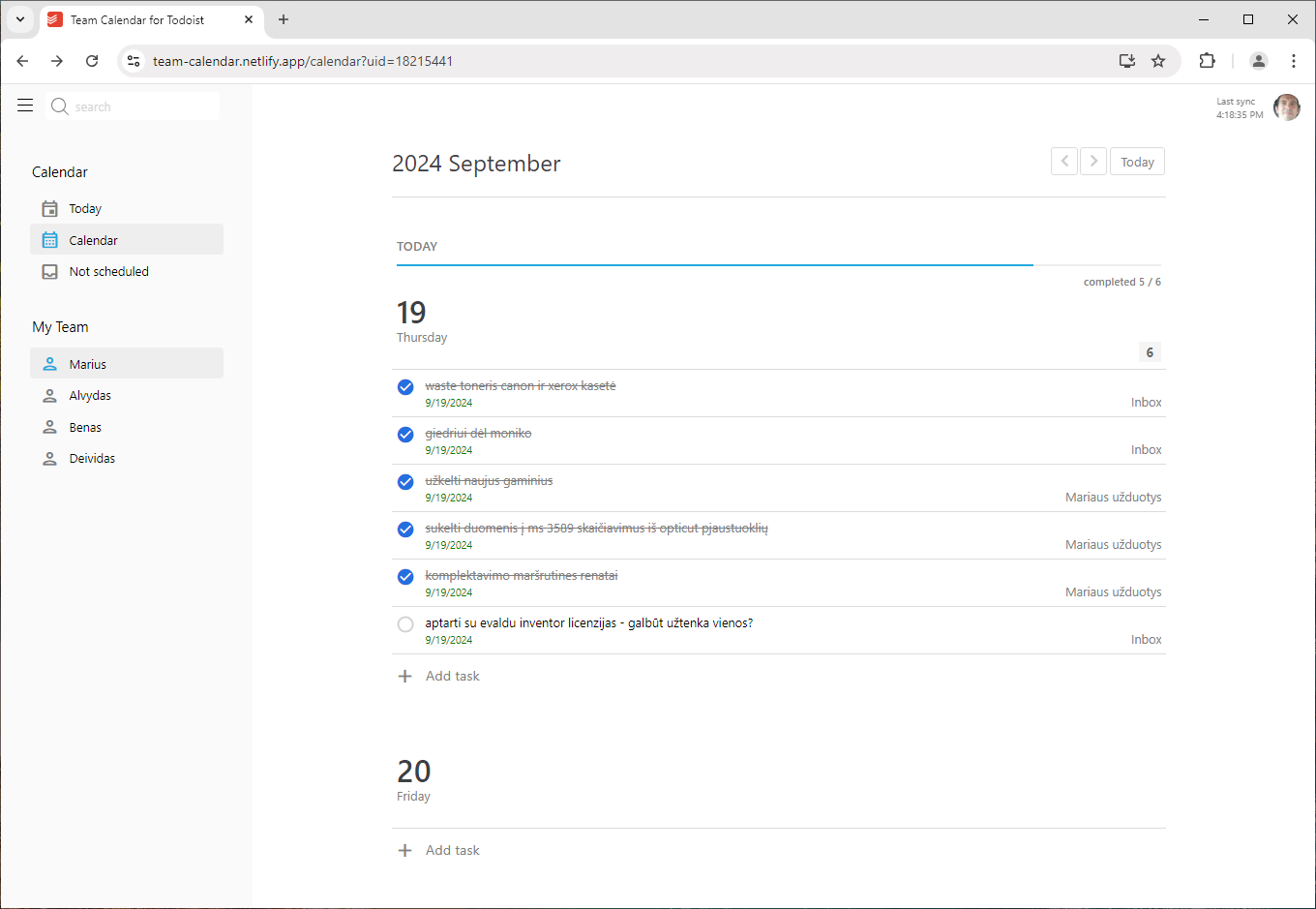Click the install app icon in address bar
The image size is (1316, 909).
(1126, 60)
